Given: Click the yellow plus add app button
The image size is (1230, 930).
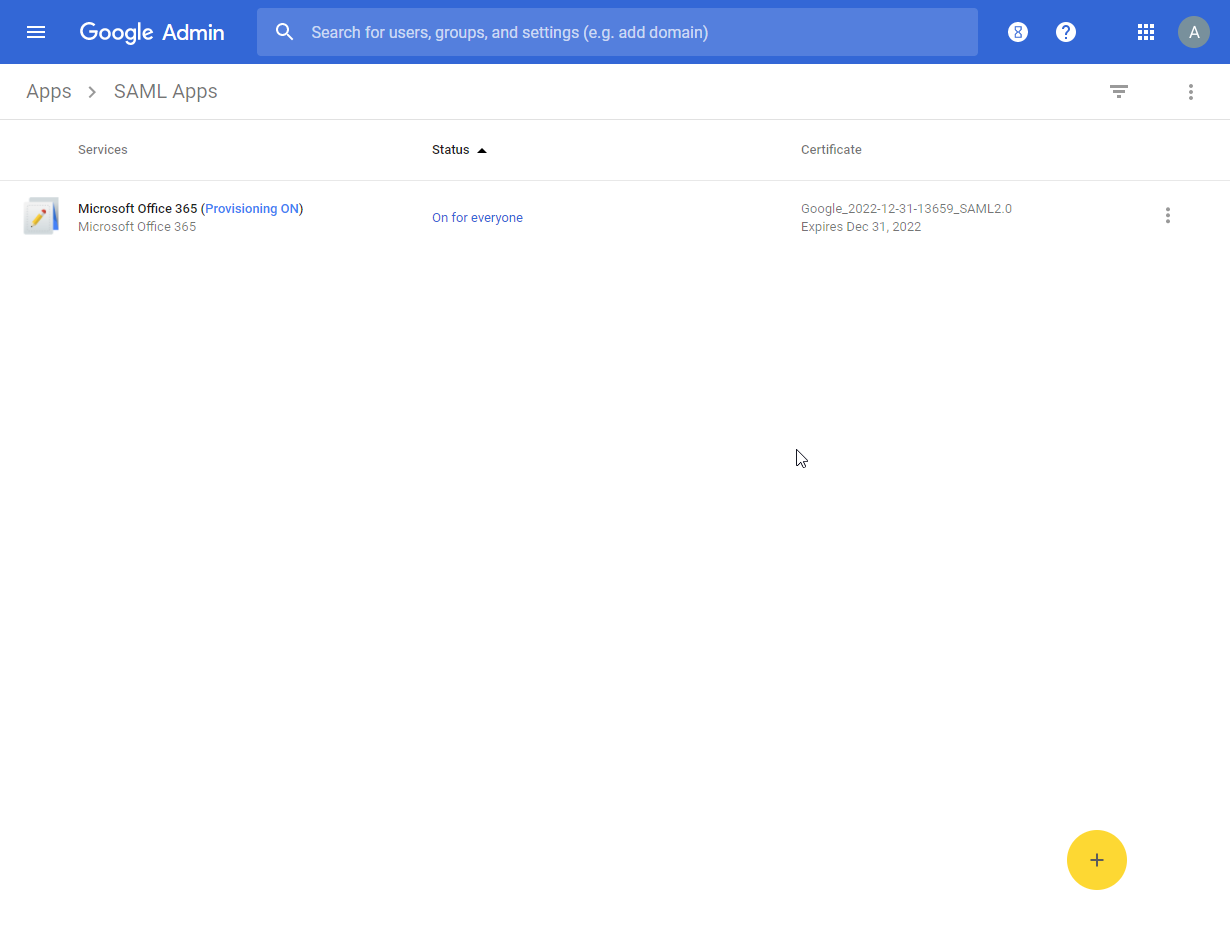Looking at the screenshot, I should point(1097,860).
